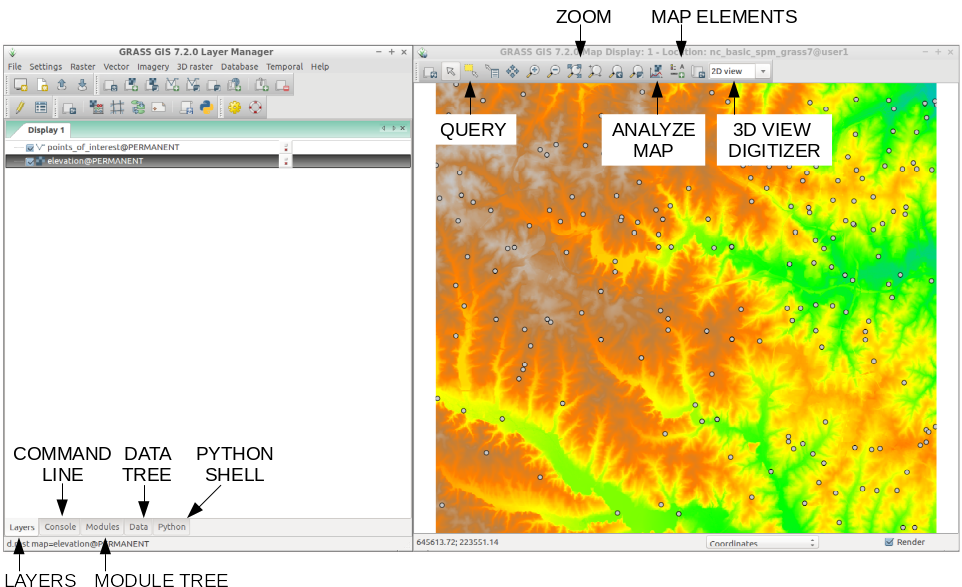This screenshot has height=587, width=962.
Task: Uncheck the points_of_interest layer checkbox
Action: point(30,147)
